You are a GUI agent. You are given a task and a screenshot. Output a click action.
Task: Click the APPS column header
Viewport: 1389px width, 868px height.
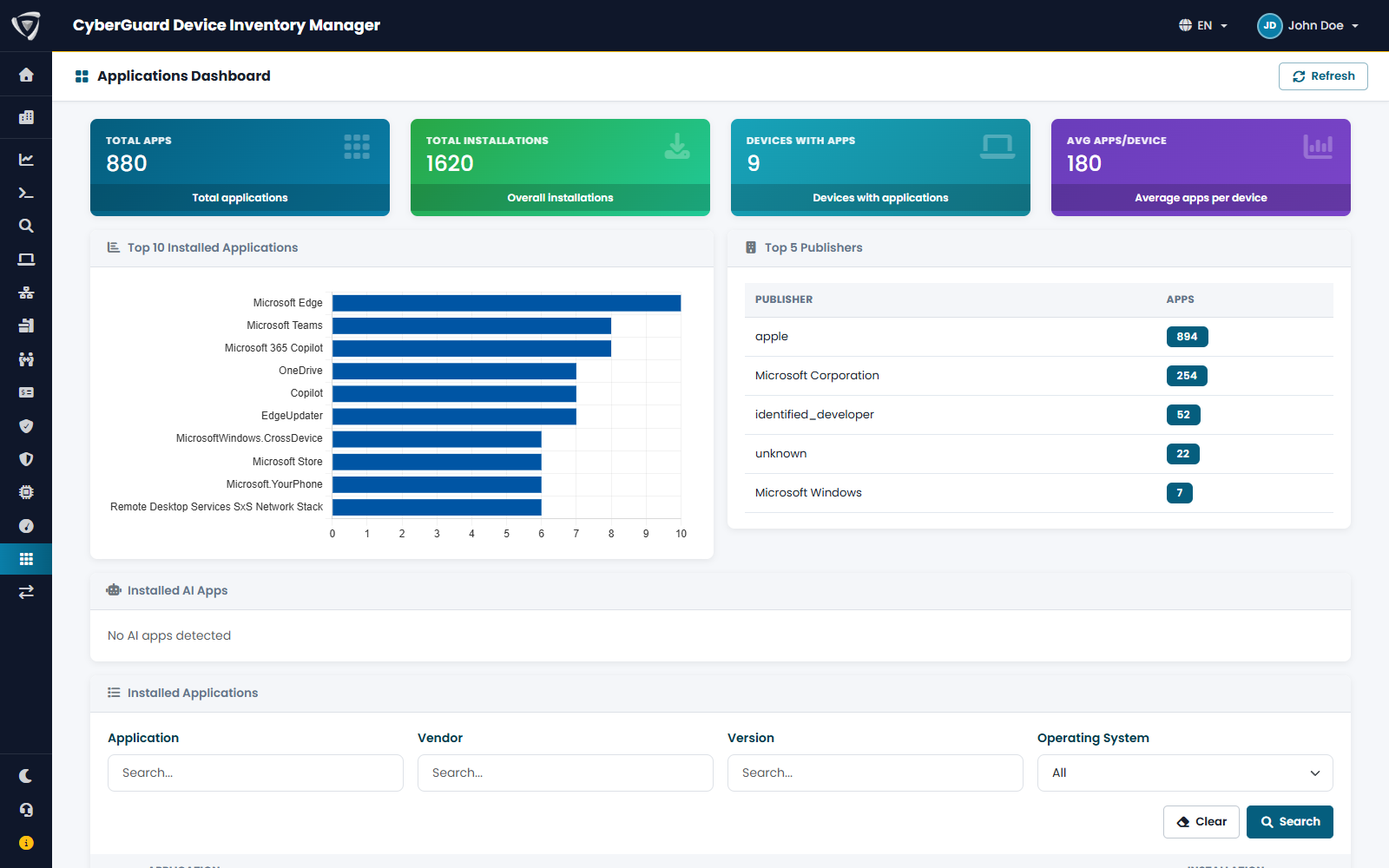coord(1180,299)
